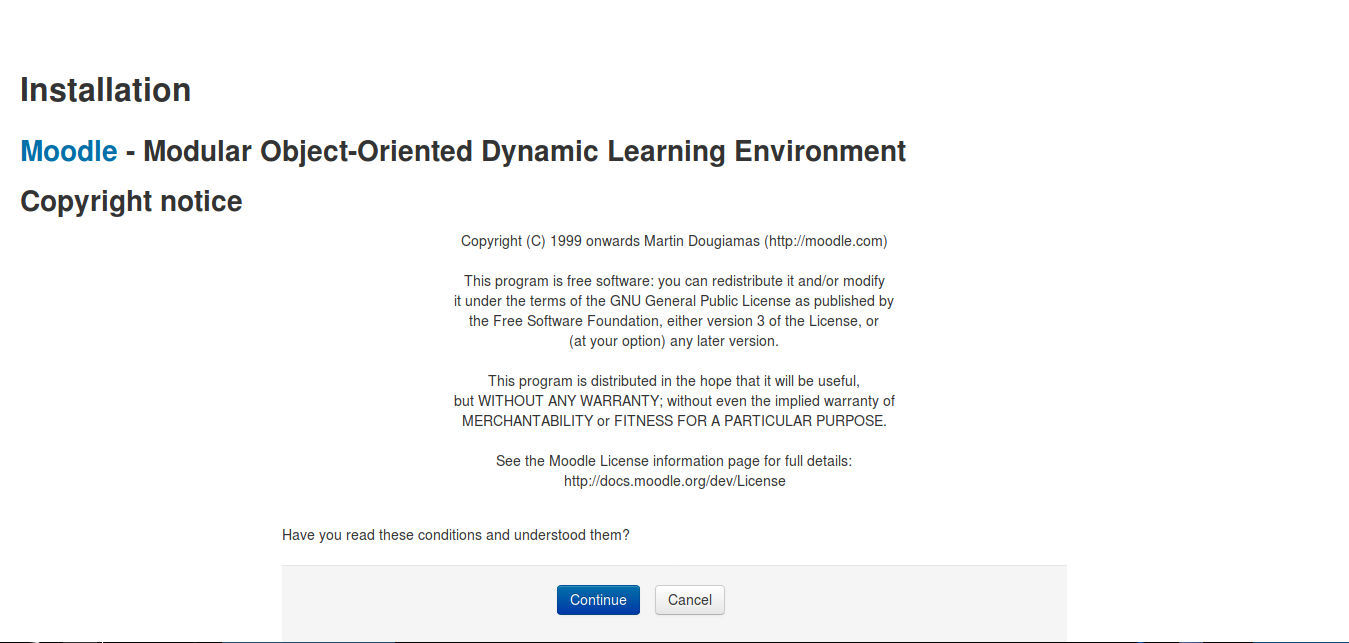Screen dimensions: 1349x643
Task: Click 'but WITHOUT ANY WARRANTY' line
Action: [674, 401]
